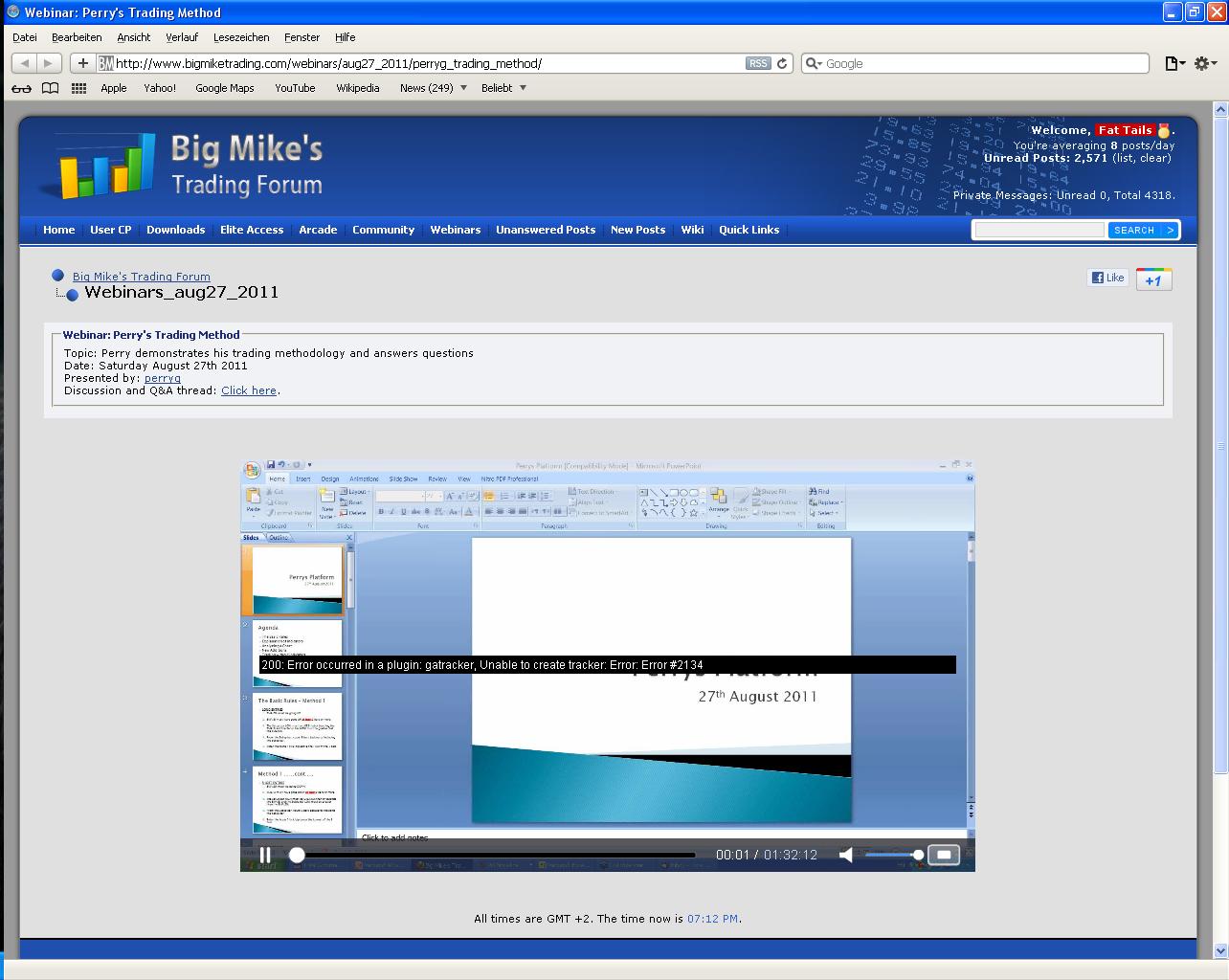1229x980 pixels.
Task: Click the Google +1 button
Action: pyautogui.click(x=1153, y=278)
